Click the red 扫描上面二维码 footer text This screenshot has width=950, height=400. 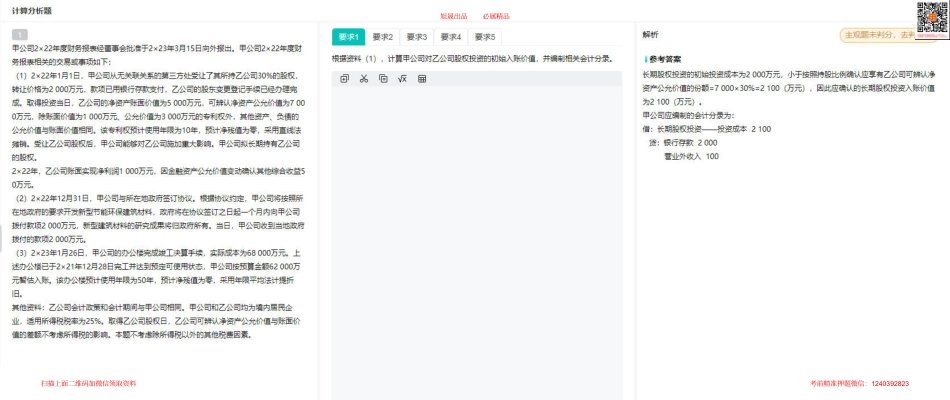(88, 383)
